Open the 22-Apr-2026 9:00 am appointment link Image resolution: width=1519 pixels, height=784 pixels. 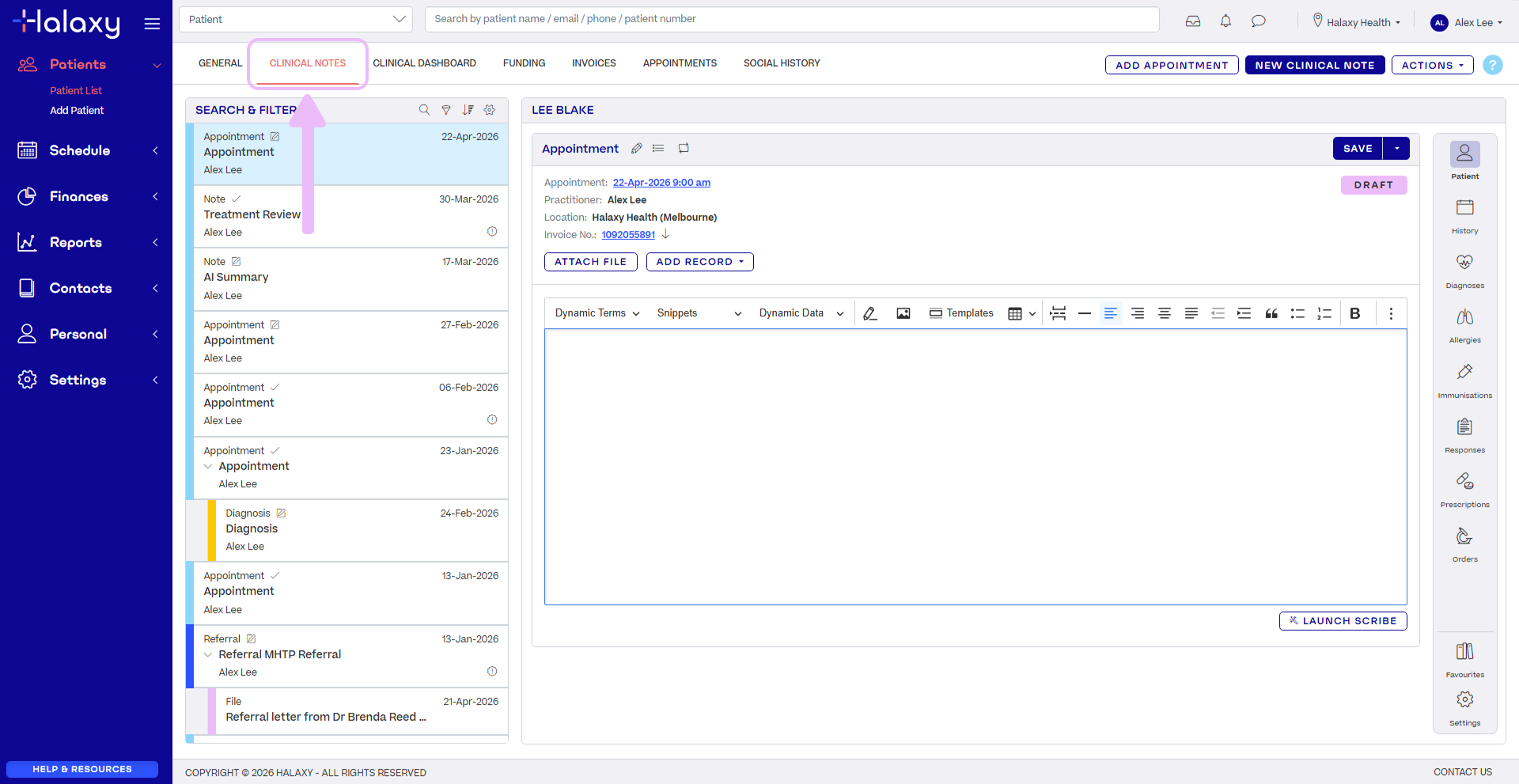click(661, 183)
